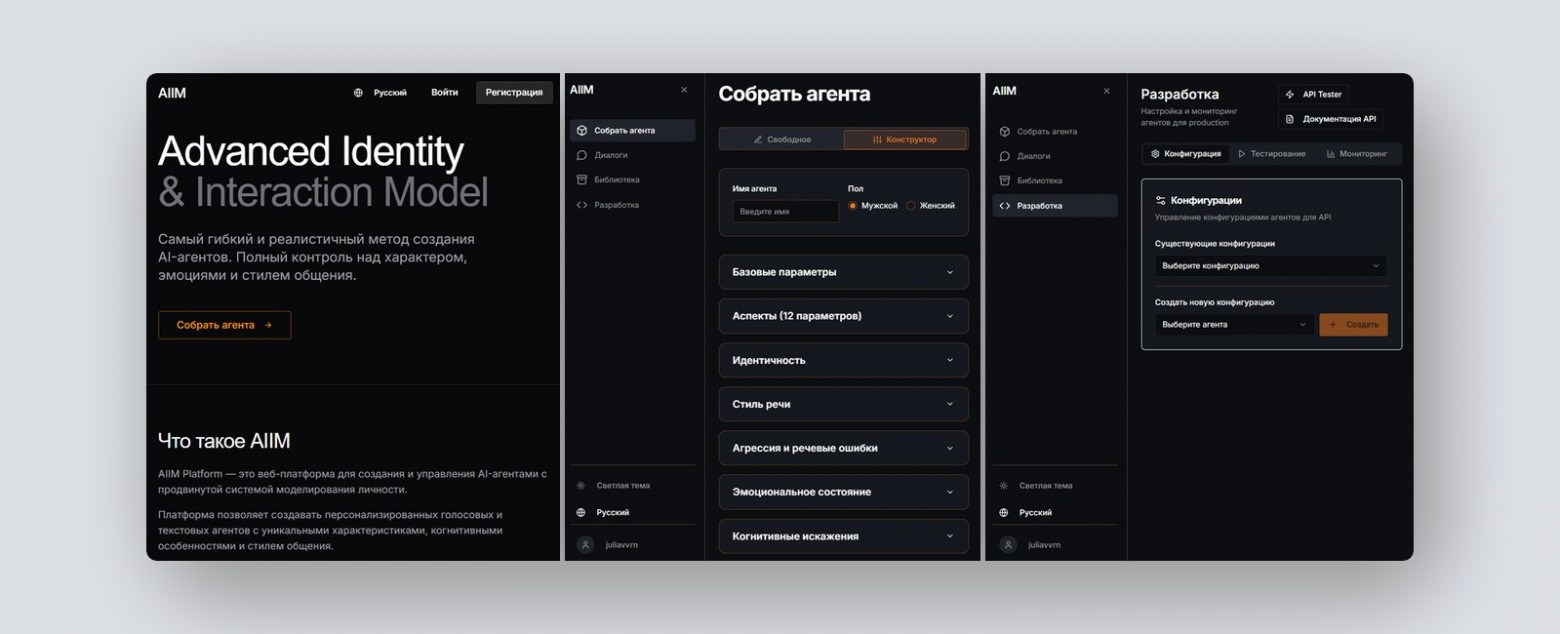Open the Выберите конфигурацию dropdown
The image size is (1560, 634).
(x=1270, y=266)
